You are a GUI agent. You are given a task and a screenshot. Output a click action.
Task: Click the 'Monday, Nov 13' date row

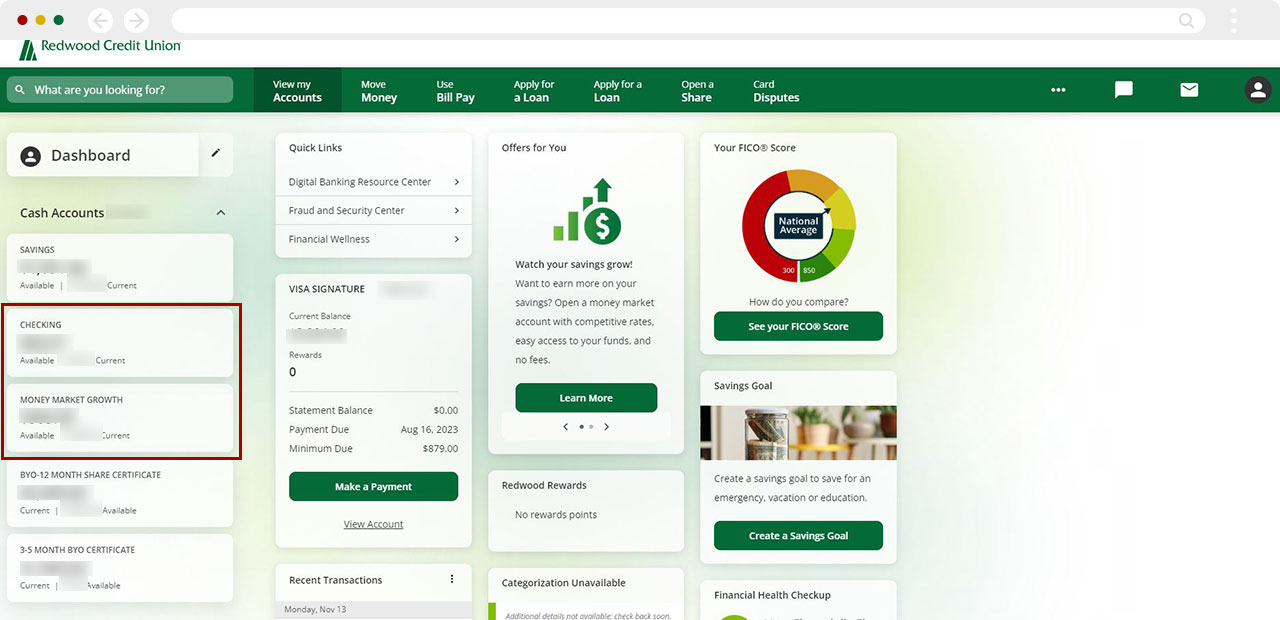pos(373,609)
